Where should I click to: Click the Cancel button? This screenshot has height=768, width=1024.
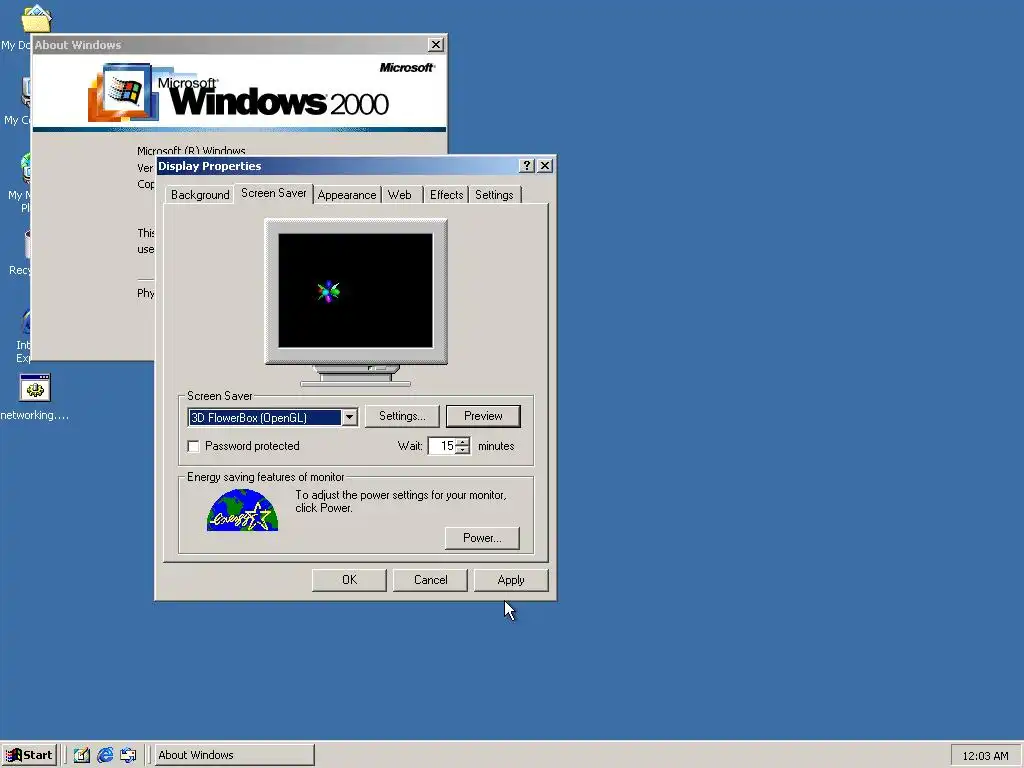[x=430, y=580]
